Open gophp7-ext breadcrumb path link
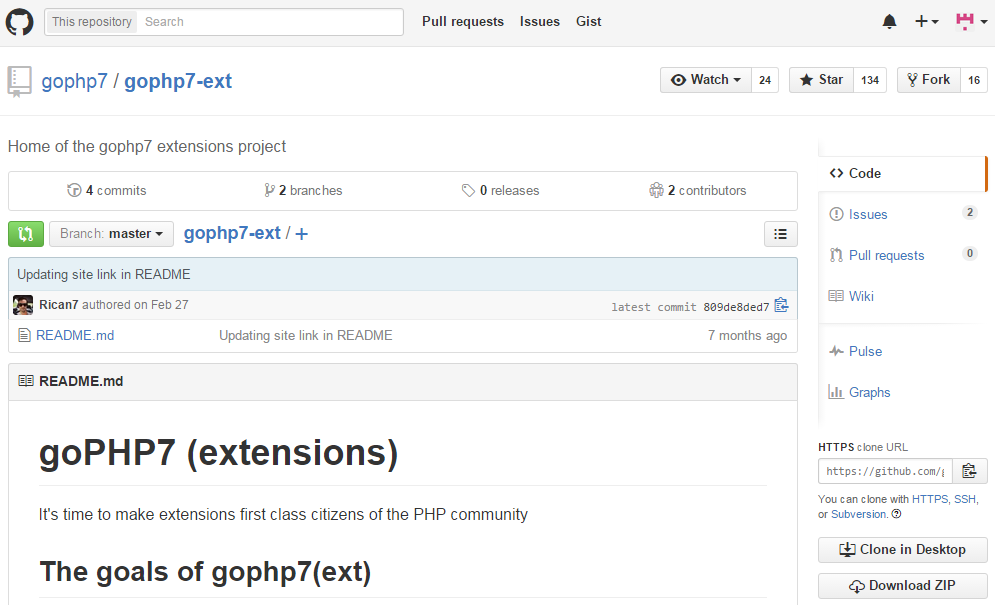The image size is (995, 605). click(232, 234)
